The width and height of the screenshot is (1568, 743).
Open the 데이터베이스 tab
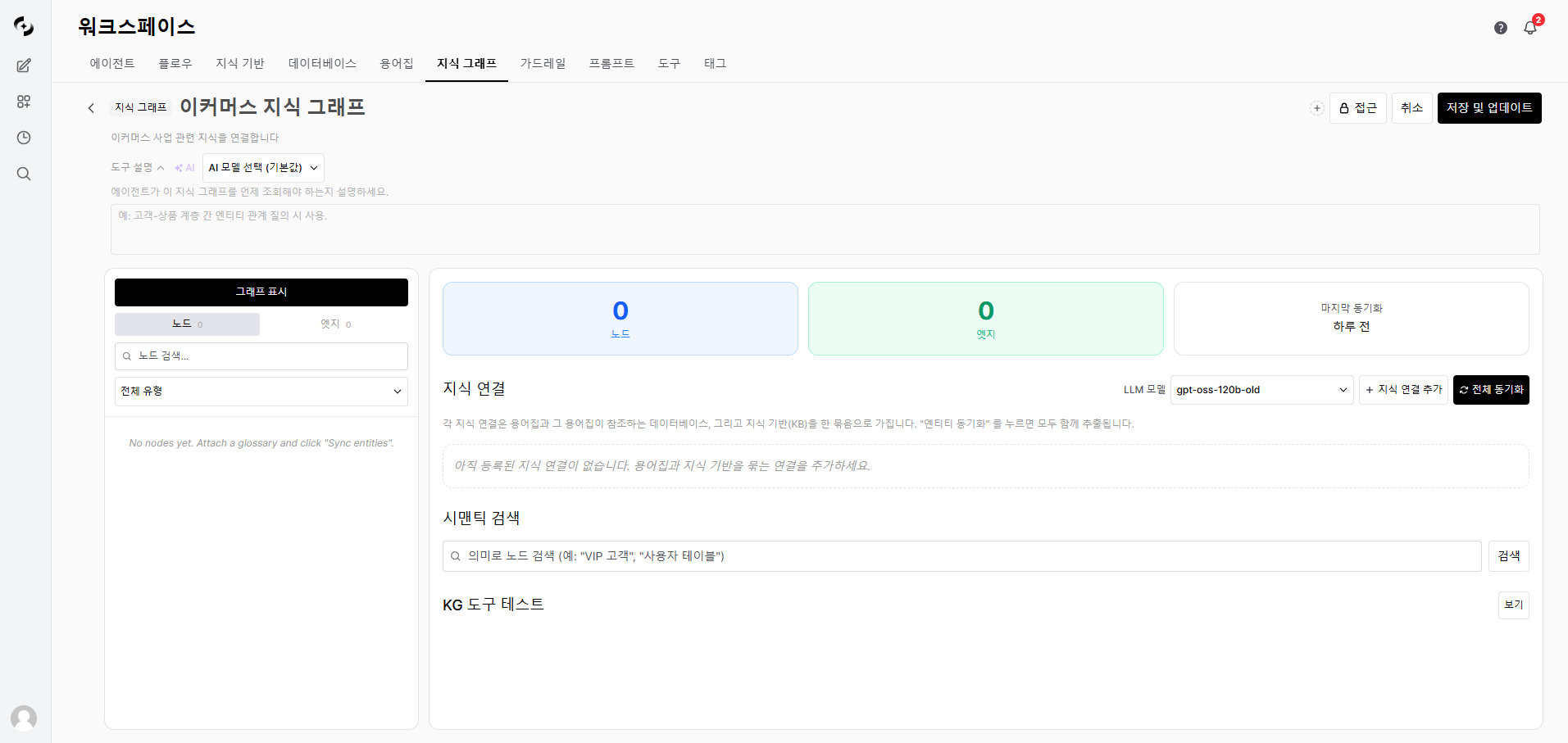tap(322, 63)
